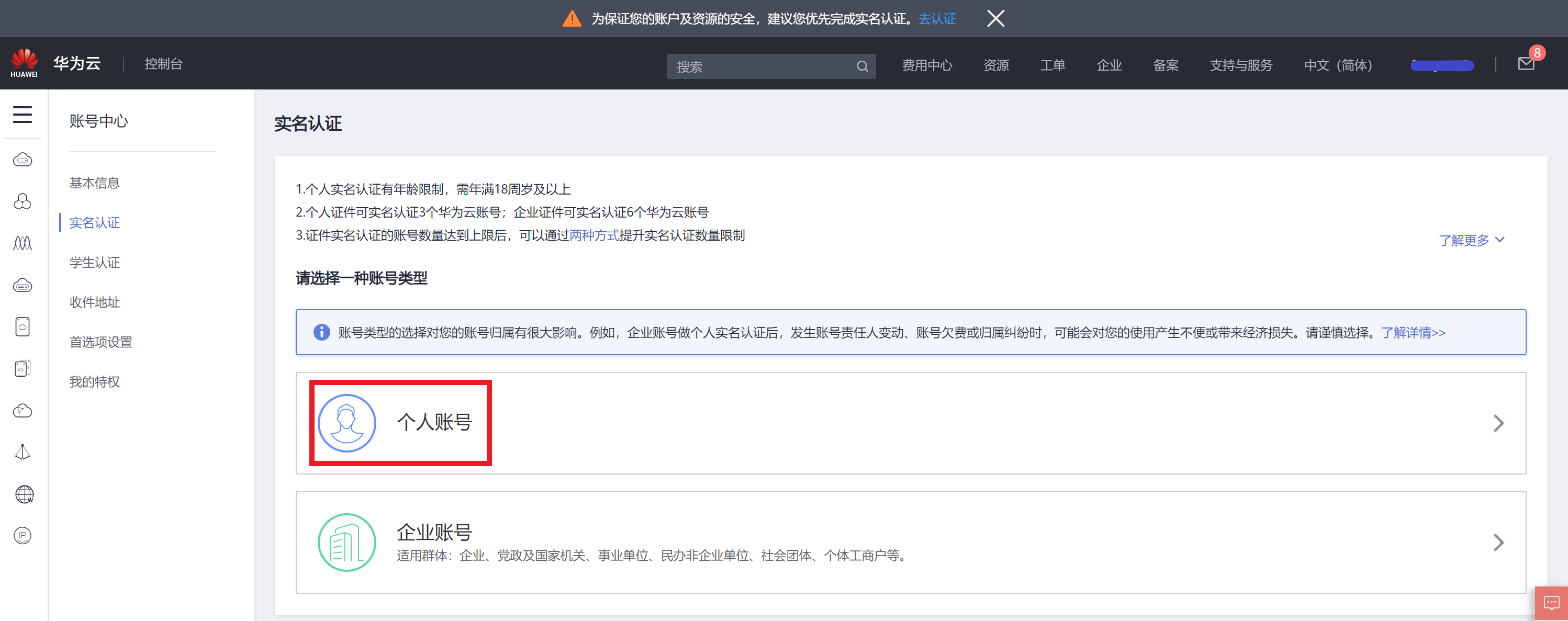1568x621 pixels.
Task: Open 企业账号 option via right chevron
Action: click(x=1498, y=542)
